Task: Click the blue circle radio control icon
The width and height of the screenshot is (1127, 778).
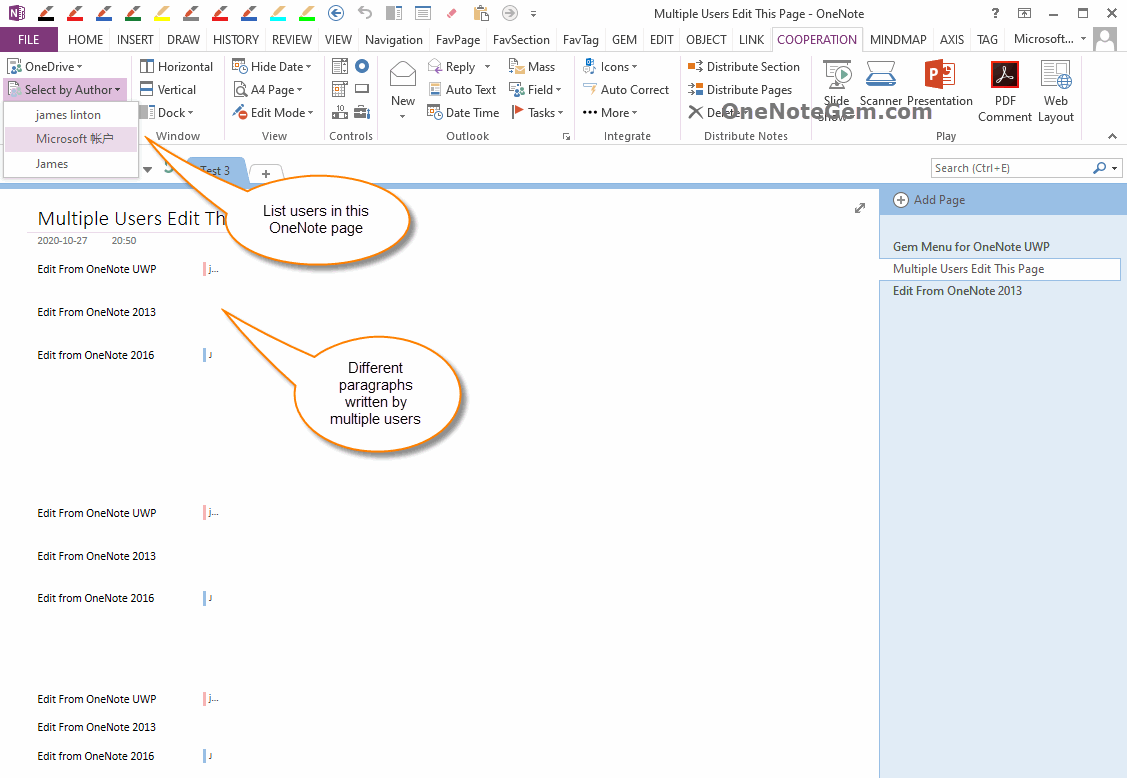Action: pos(362,66)
